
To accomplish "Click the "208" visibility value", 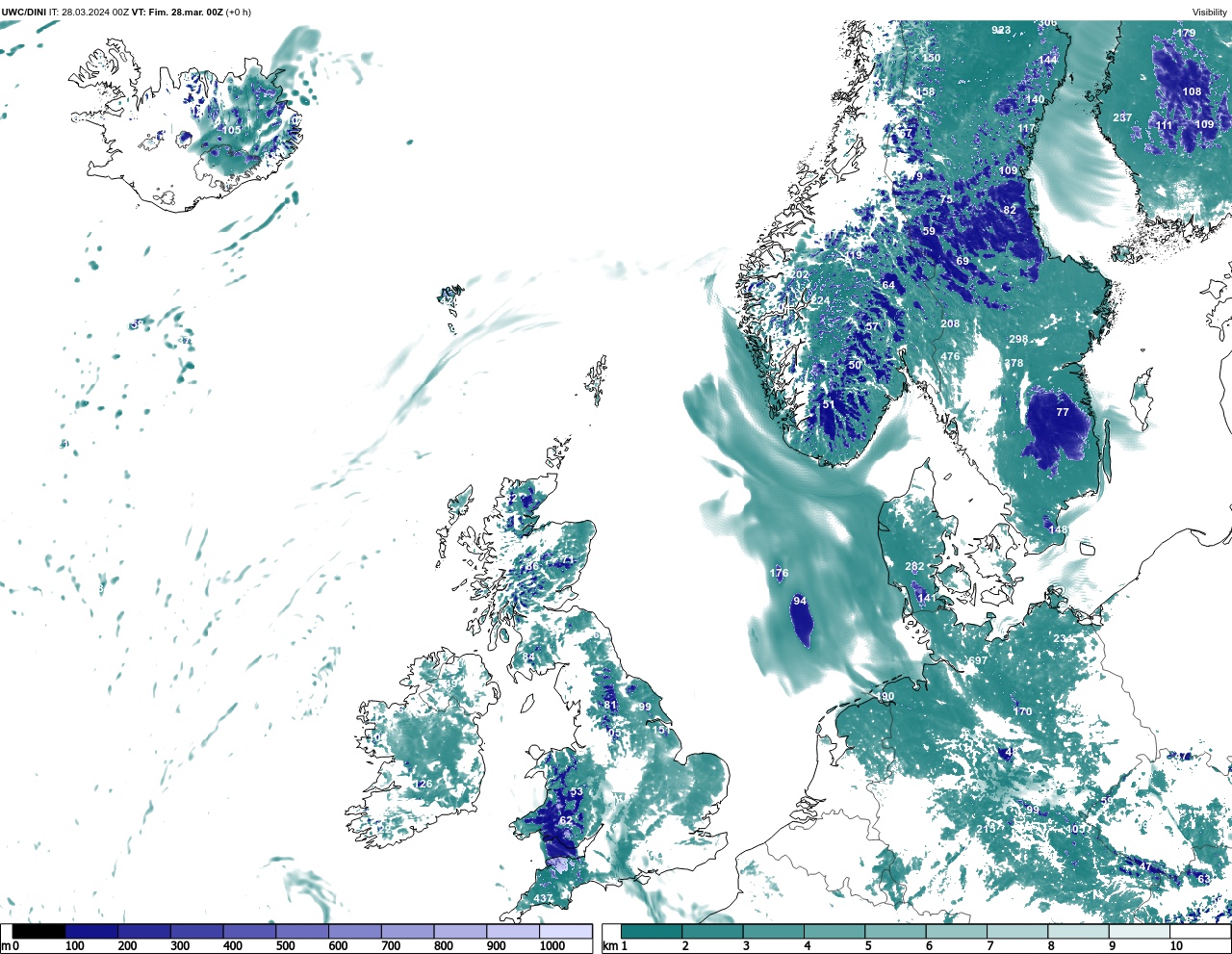I will (x=950, y=323).
